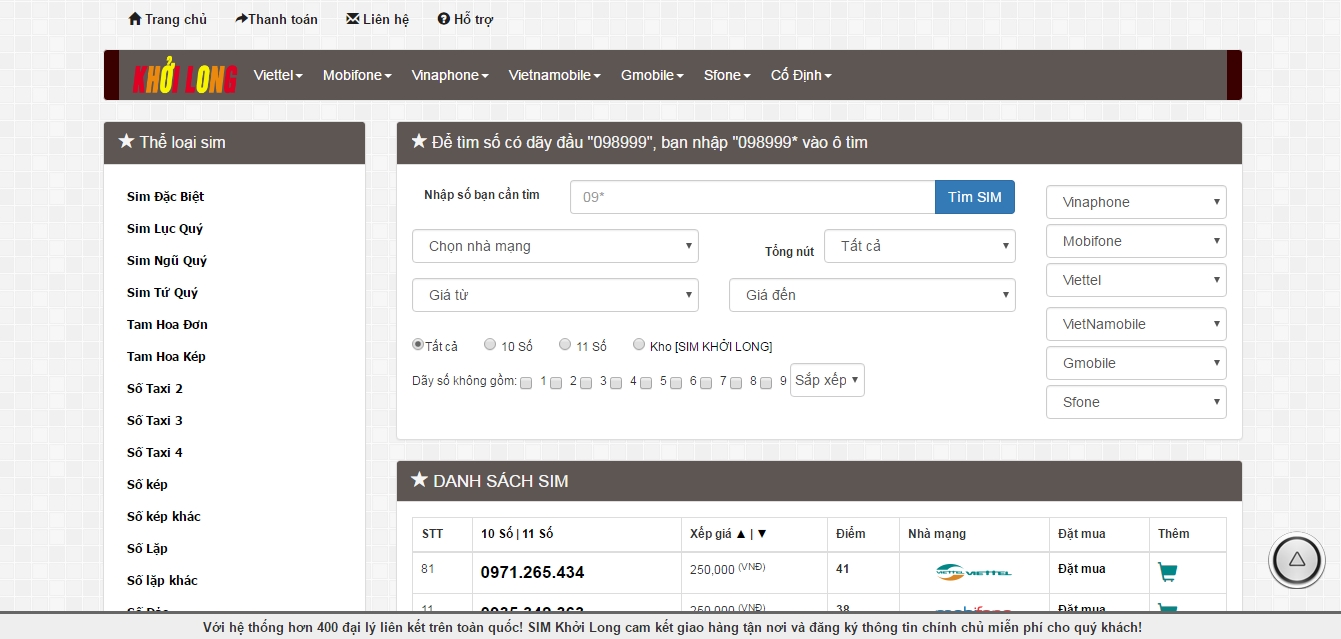Viewport: 1341px width, 639px height.
Task: Open the Số Taxi 2 category
Action: click(155, 388)
